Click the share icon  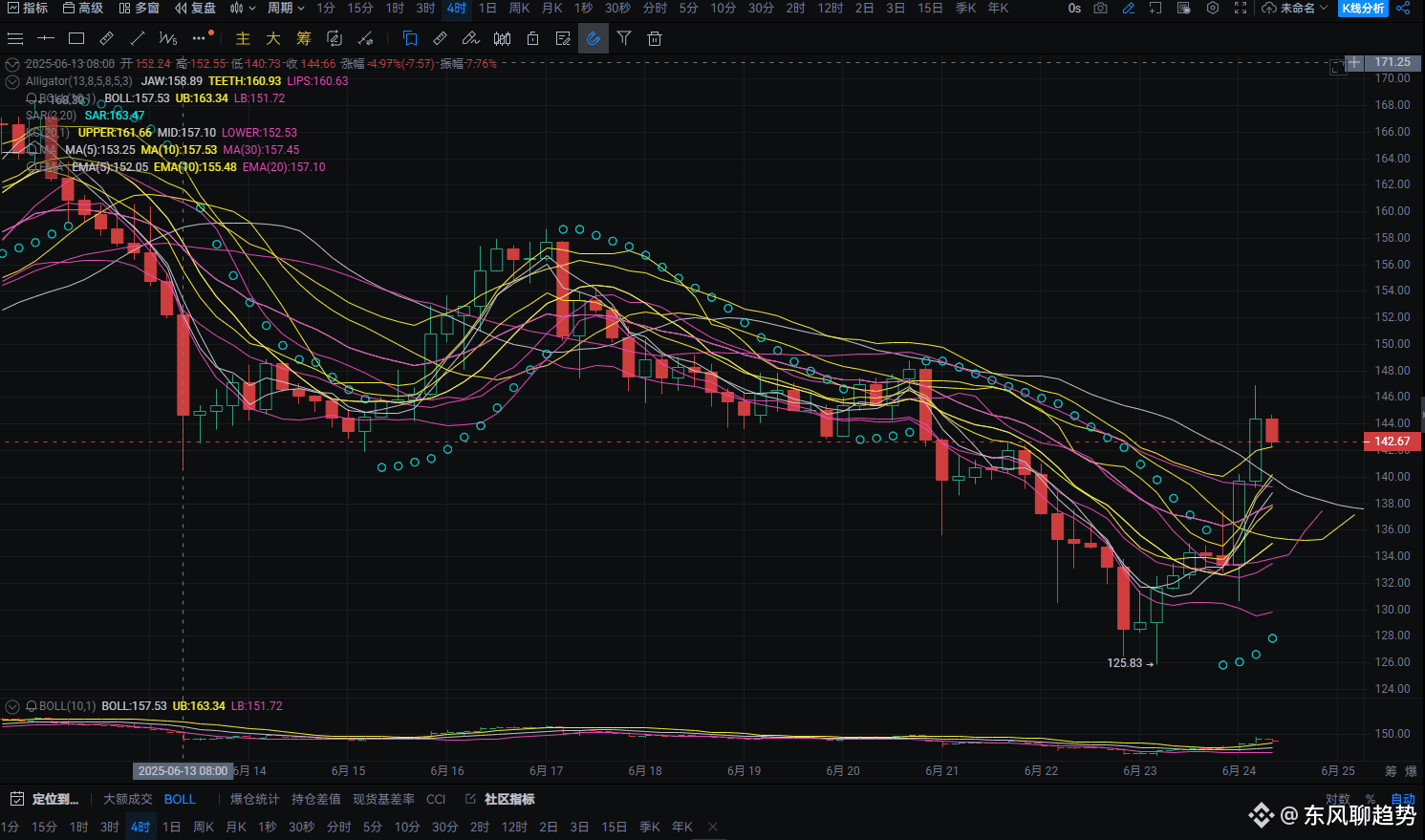[1403, 8]
